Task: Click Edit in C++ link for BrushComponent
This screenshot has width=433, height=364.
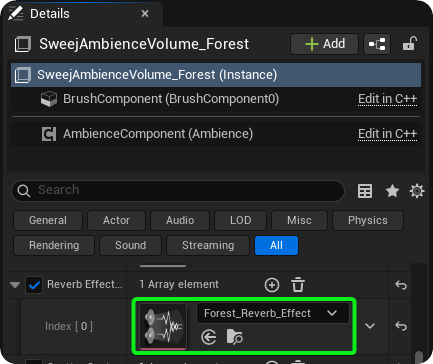Action: 387,99
